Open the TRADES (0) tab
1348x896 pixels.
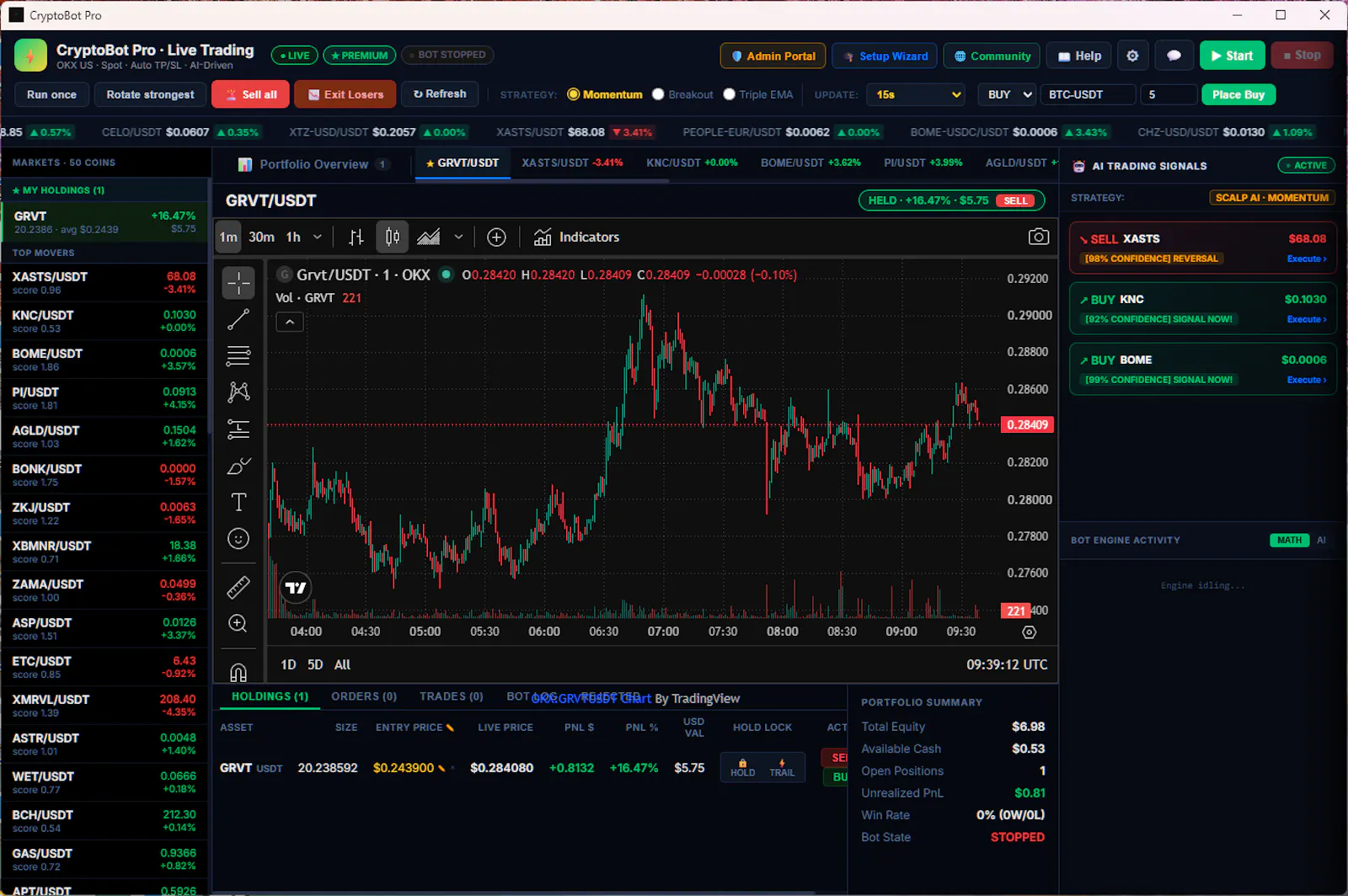click(x=452, y=697)
